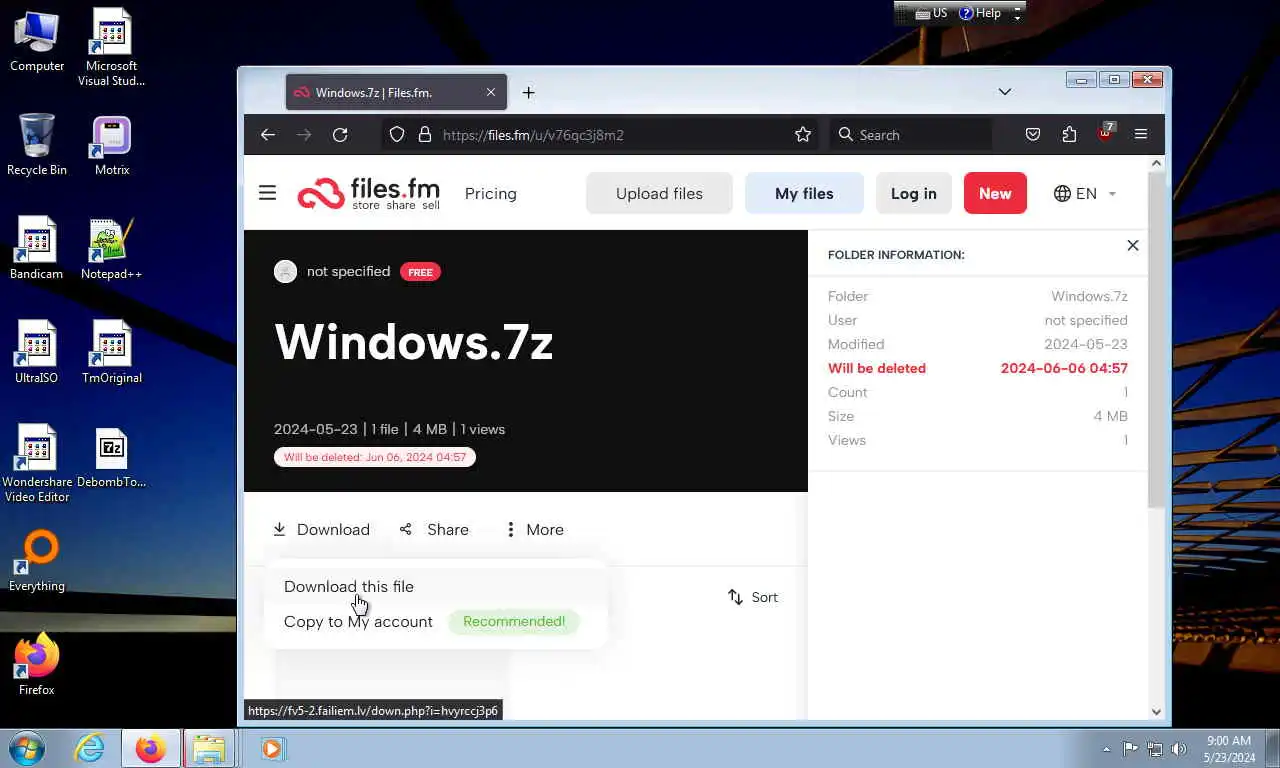Click the padlock site info icon
The image size is (1280, 768).
[x=424, y=134]
